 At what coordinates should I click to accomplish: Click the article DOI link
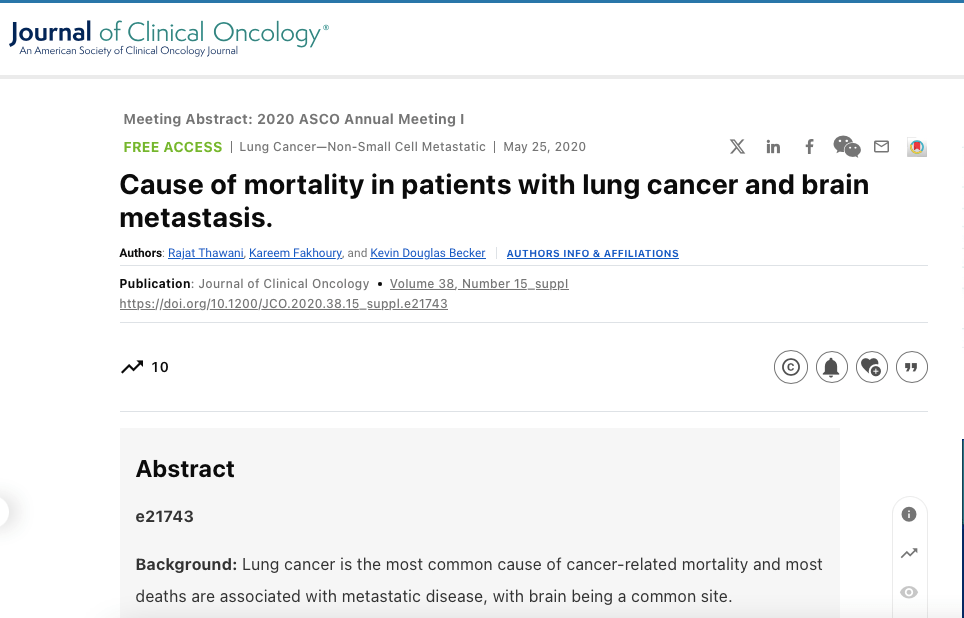[283, 304]
